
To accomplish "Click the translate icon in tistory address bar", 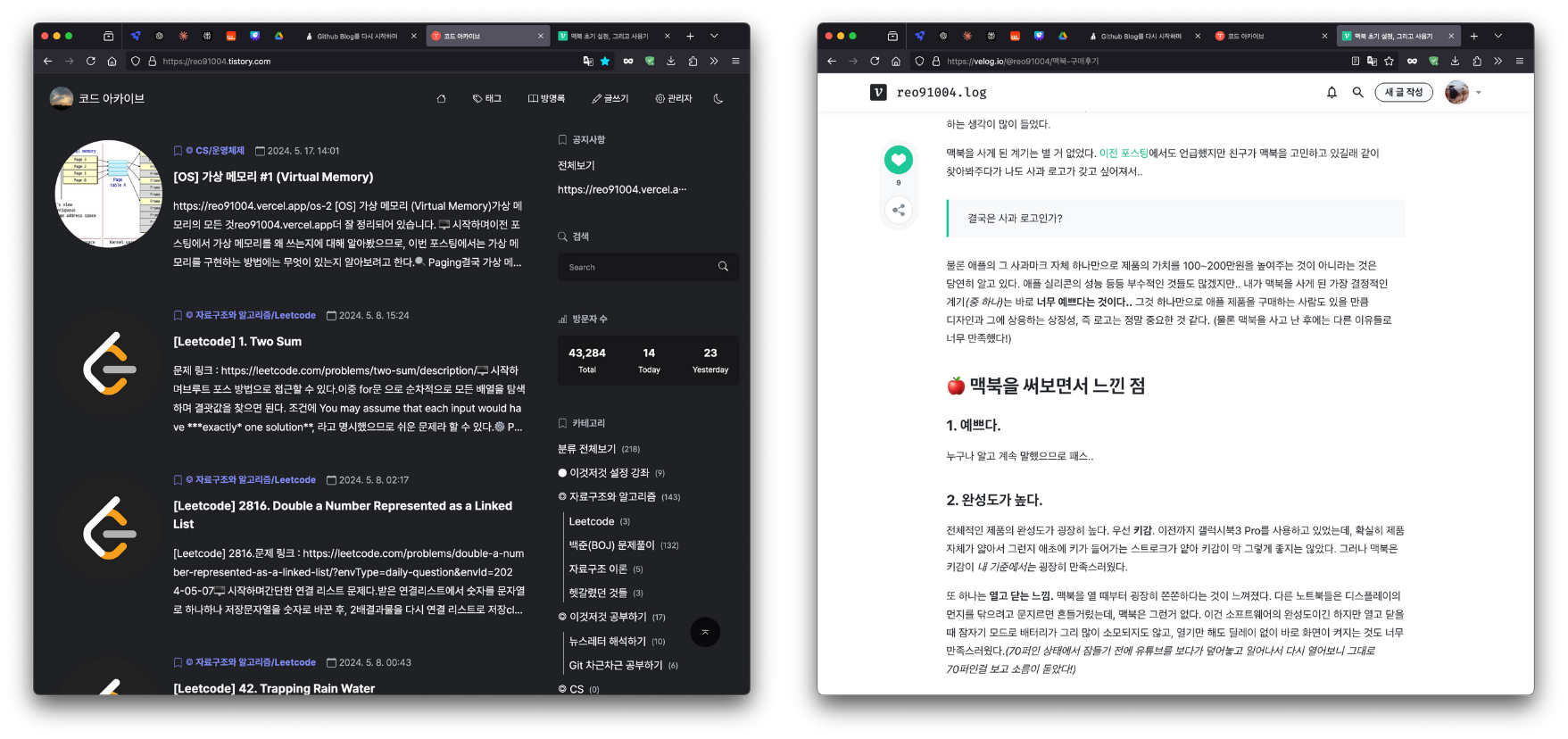I will coord(587,62).
